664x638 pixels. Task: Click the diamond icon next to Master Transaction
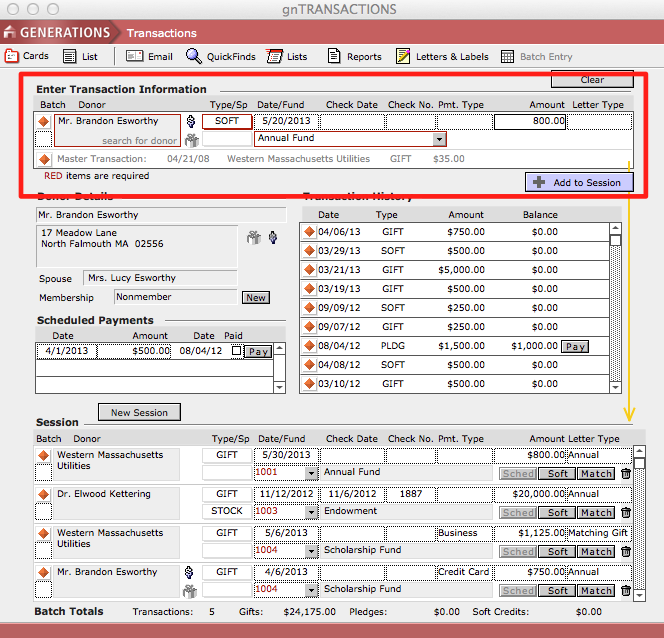tap(44, 159)
